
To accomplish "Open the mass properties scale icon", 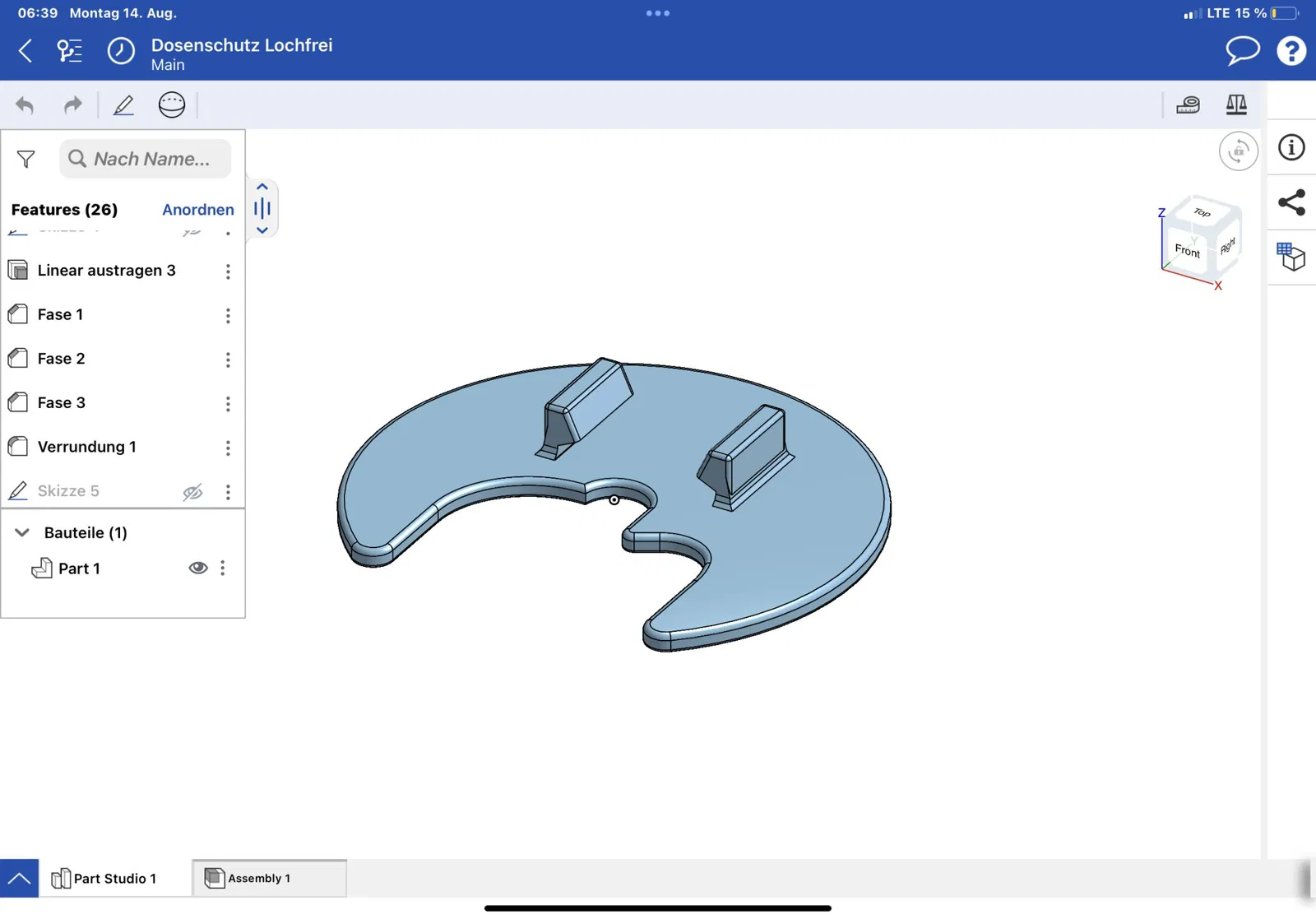I will pyautogui.click(x=1236, y=104).
